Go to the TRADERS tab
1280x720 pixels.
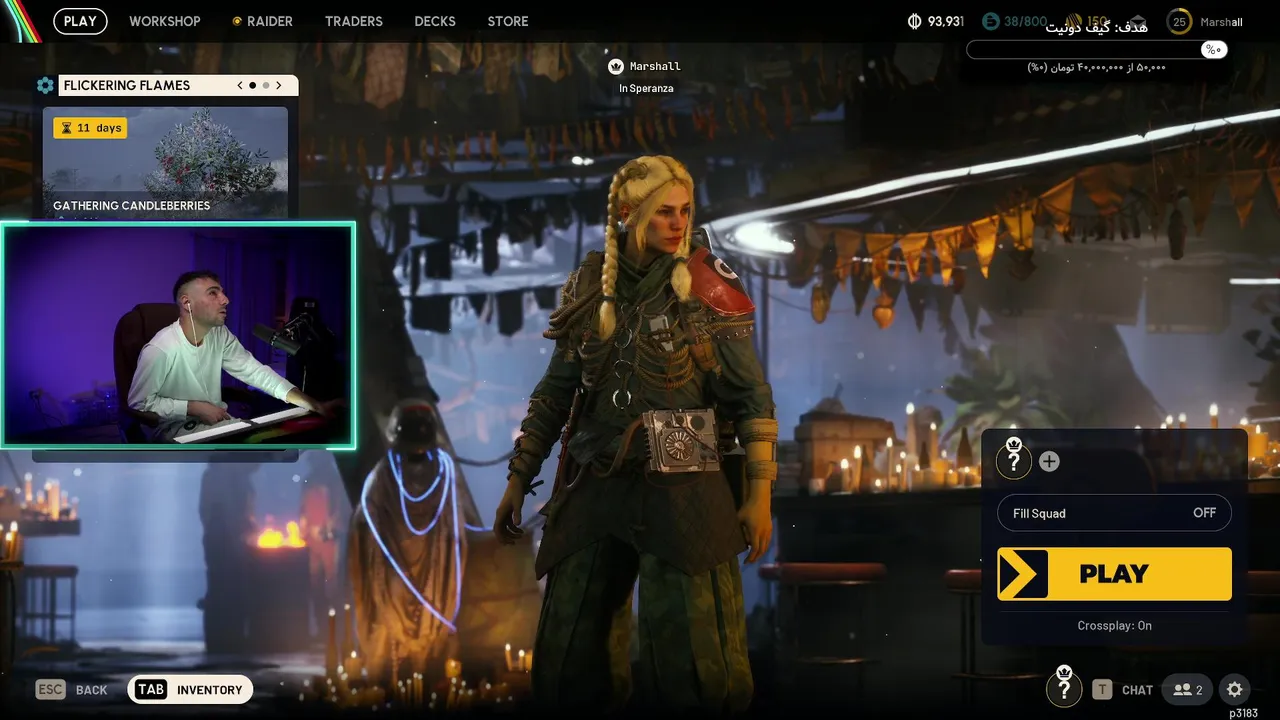click(354, 21)
